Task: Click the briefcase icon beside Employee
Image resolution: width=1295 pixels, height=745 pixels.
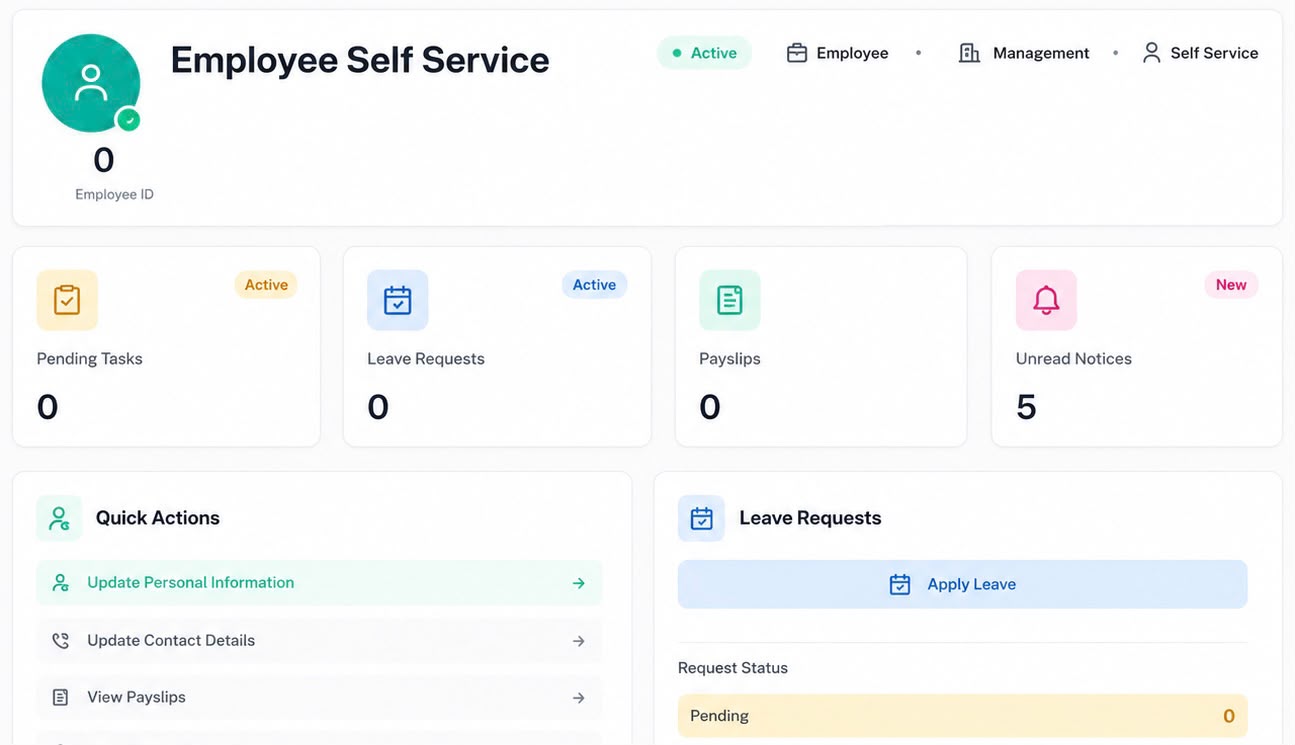Action: [797, 53]
